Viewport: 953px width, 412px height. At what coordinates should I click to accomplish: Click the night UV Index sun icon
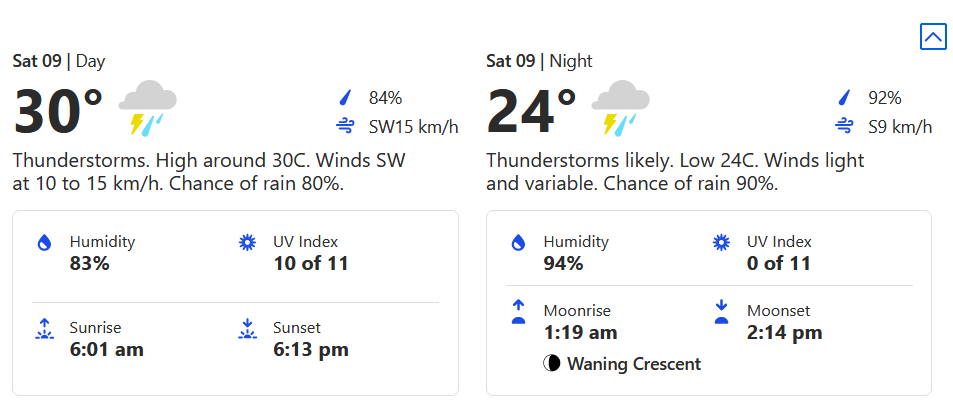pyautogui.click(x=721, y=243)
